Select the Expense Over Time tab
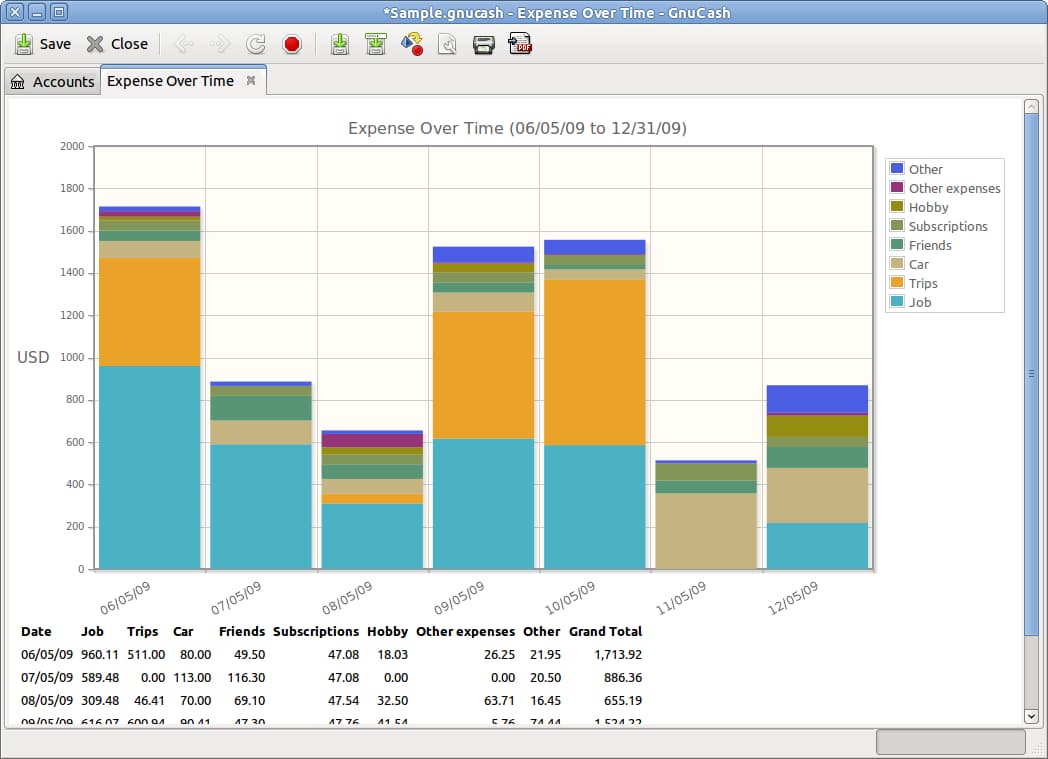Image resolution: width=1048 pixels, height=759 pixels. coord(170,81)
